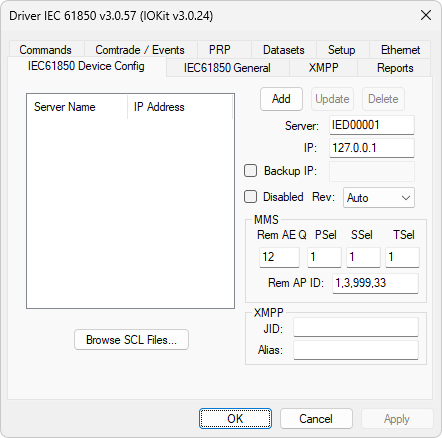Click the Add button
The height and width of the screenshot is (438, 442).
click(281, 99)
